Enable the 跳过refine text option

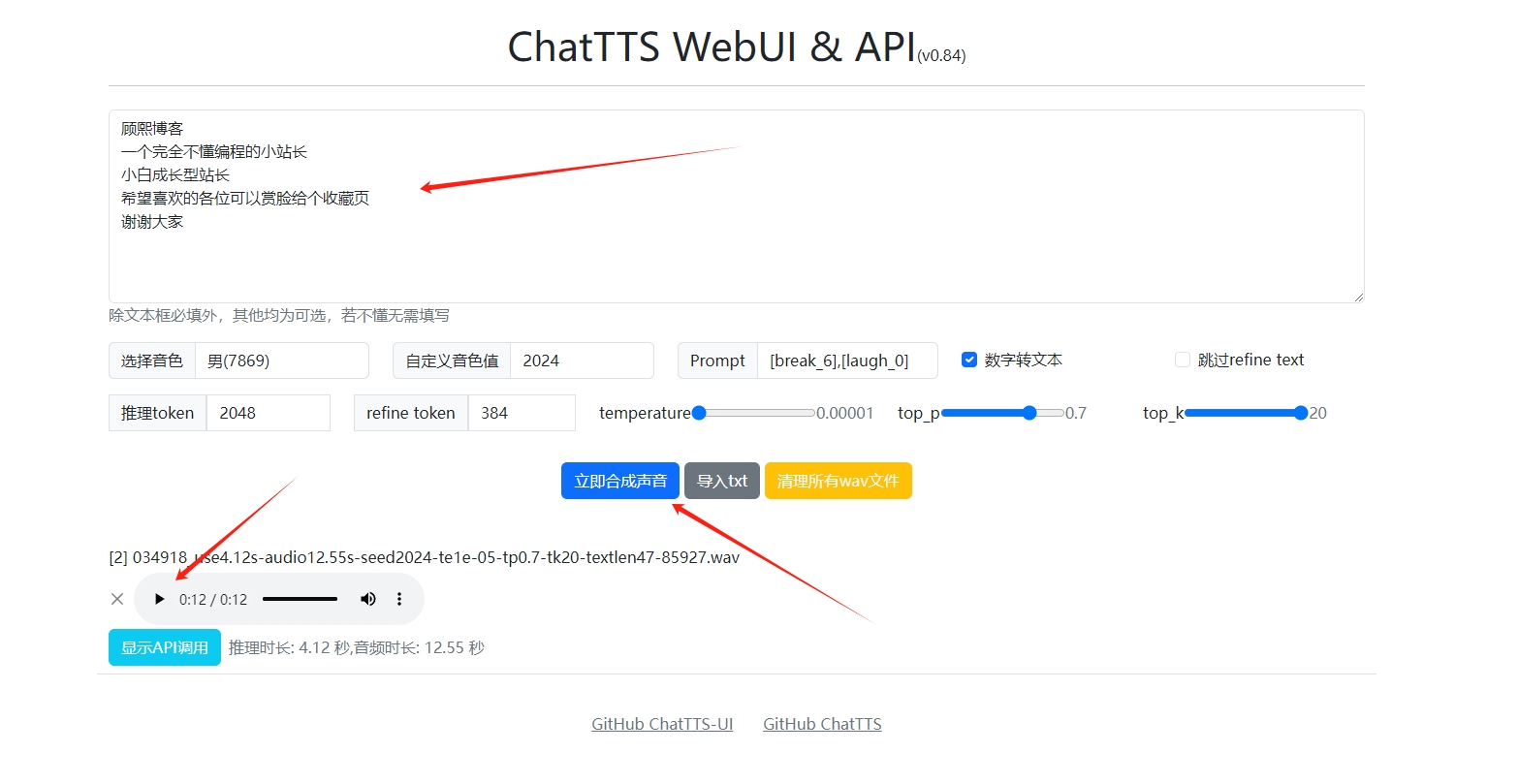(x=1183, y=360)
